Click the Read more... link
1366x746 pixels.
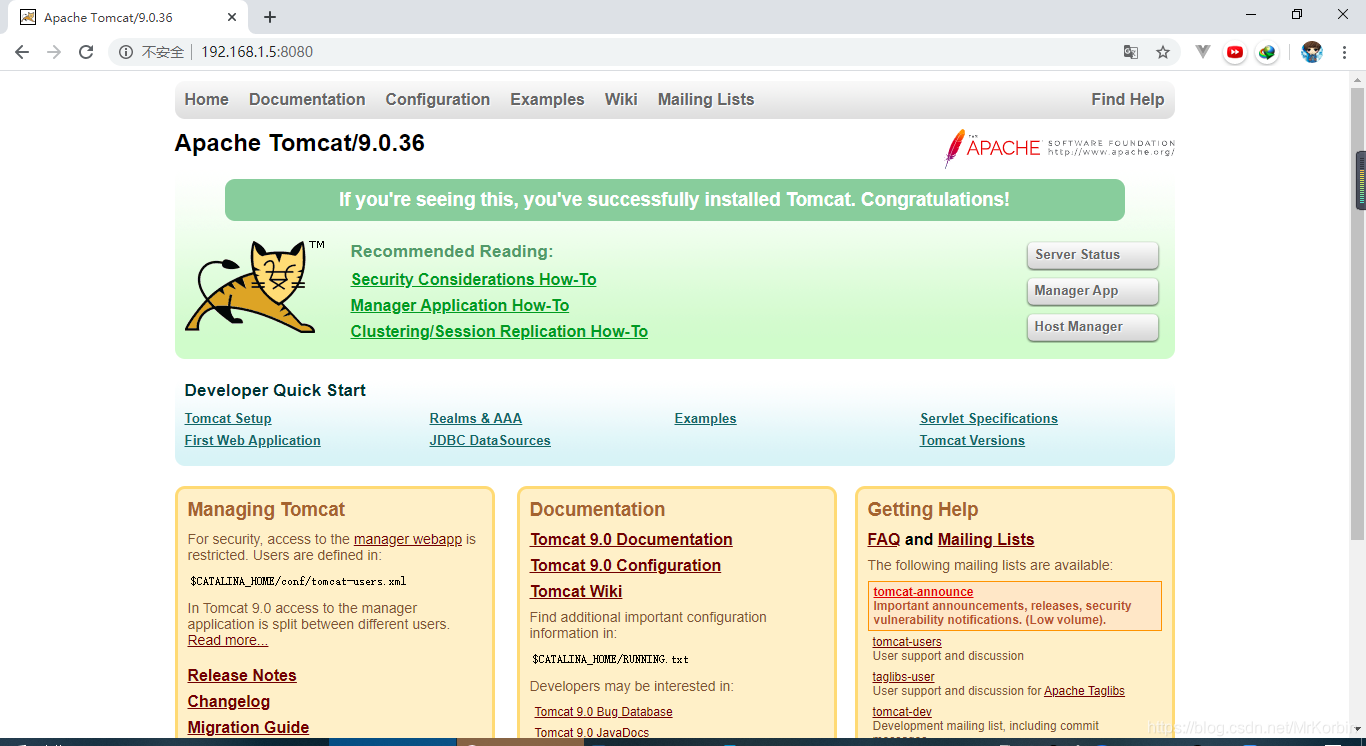(228, 641)
